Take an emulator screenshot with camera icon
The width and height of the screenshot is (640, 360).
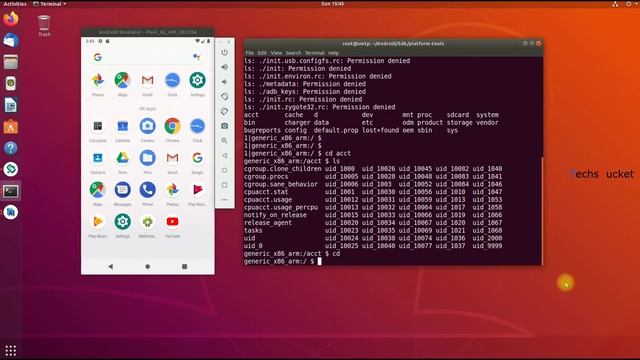pyautogui.click(x=224, y=126)
